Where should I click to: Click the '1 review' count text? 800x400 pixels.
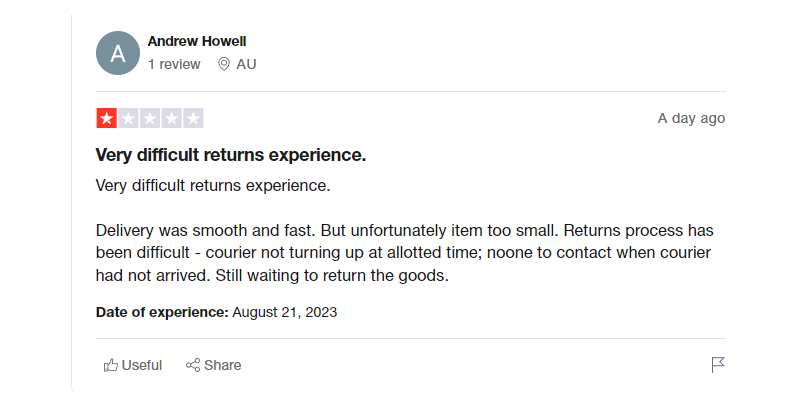click(x=174, y=64)
